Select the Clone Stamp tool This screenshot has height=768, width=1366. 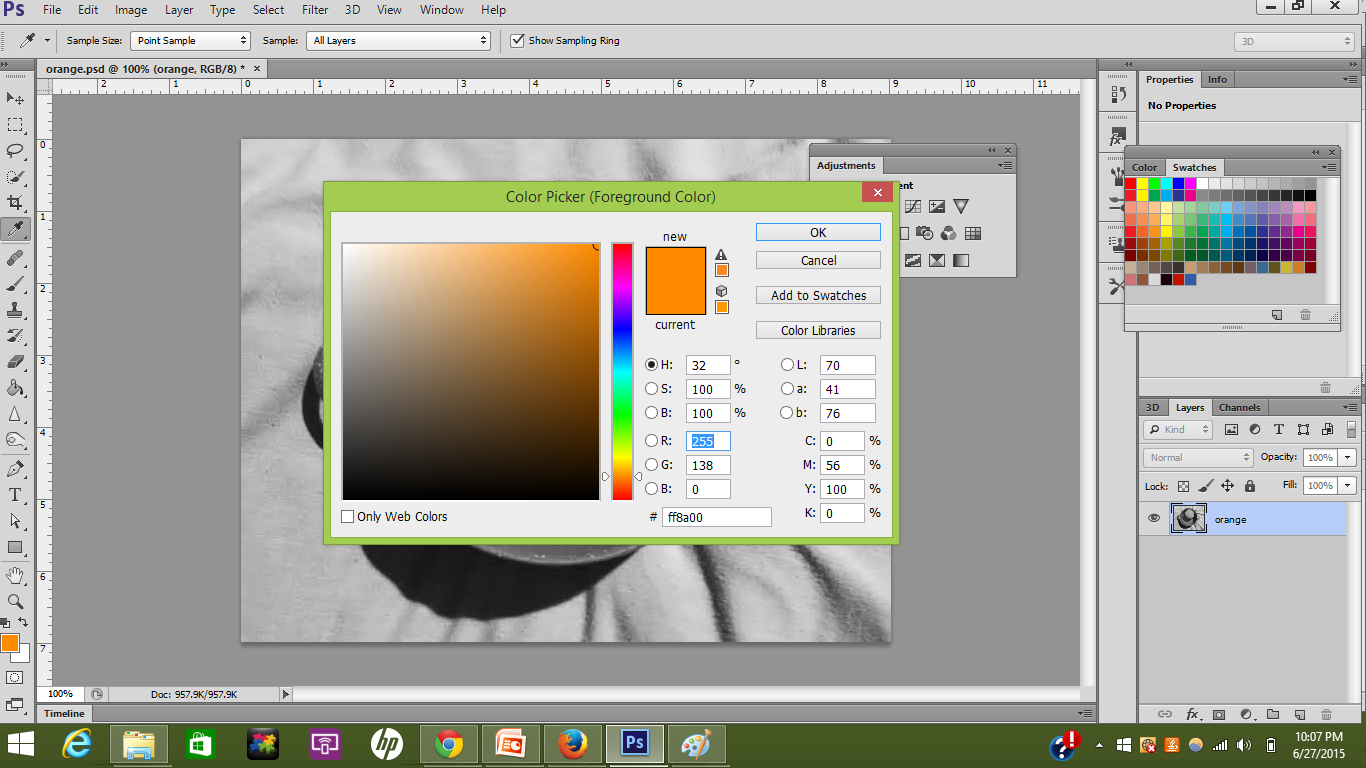[x=15, y=311]
